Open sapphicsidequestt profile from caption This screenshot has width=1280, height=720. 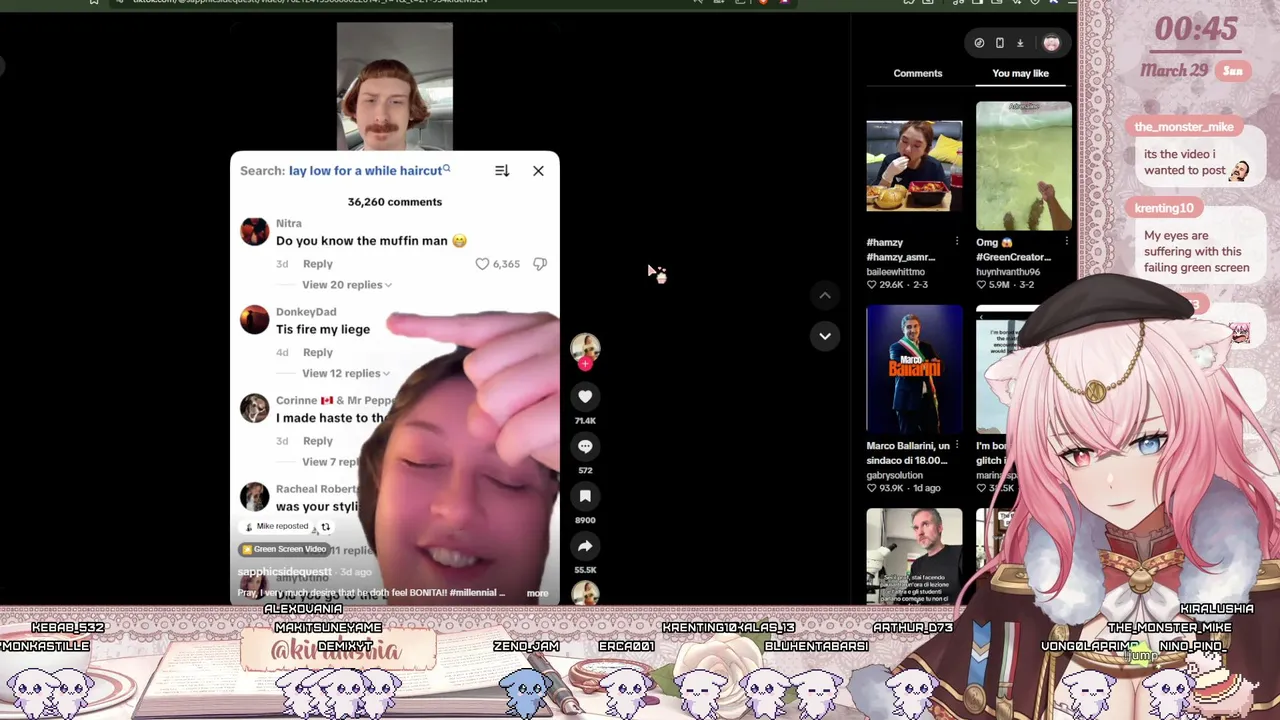click(285, 572)
